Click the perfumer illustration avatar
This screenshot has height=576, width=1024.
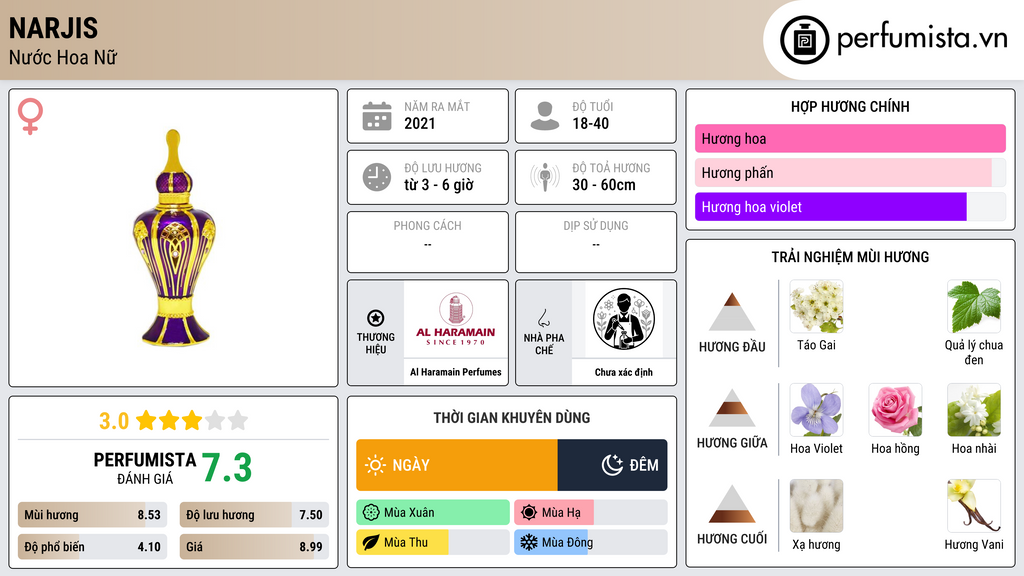click(624, 319)
